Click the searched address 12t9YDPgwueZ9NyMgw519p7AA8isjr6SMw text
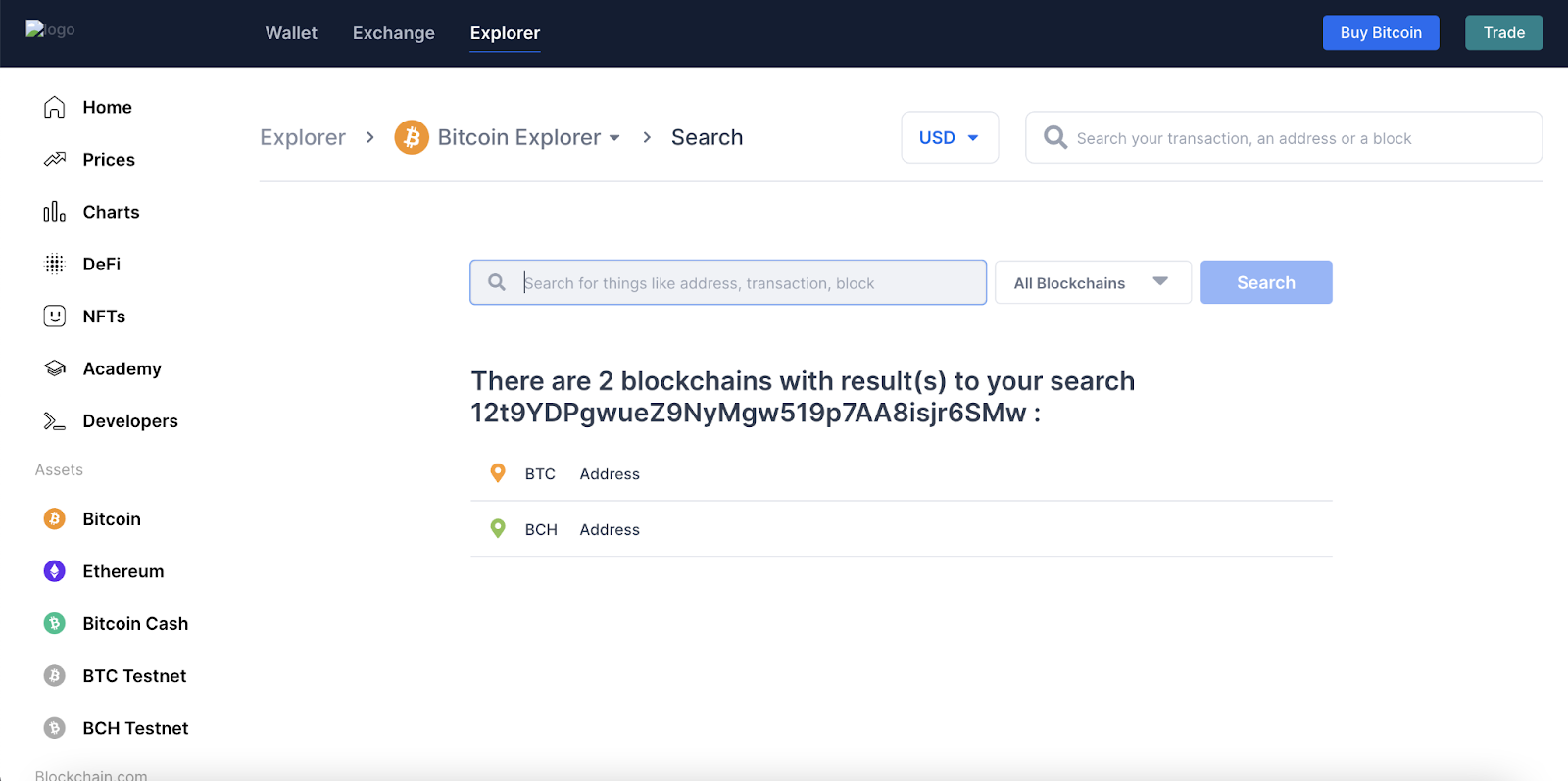This screenshot has height=781, width=1568. point(749,413)
